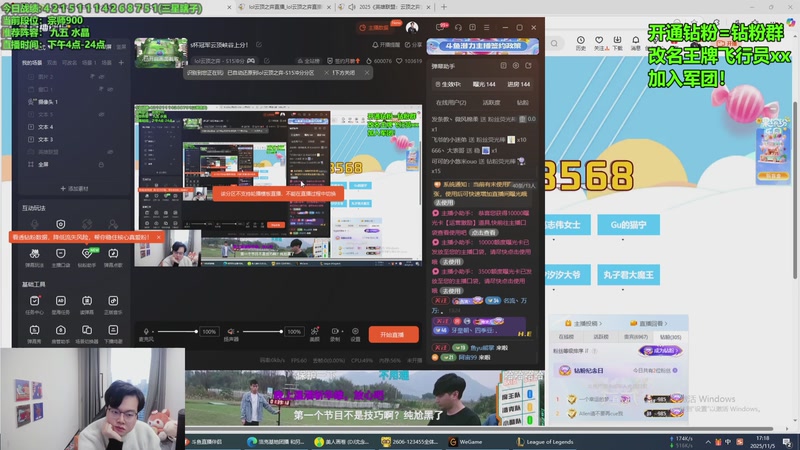
Task: Open the 美颜 beauty filter icon
Action: point(315,334)
